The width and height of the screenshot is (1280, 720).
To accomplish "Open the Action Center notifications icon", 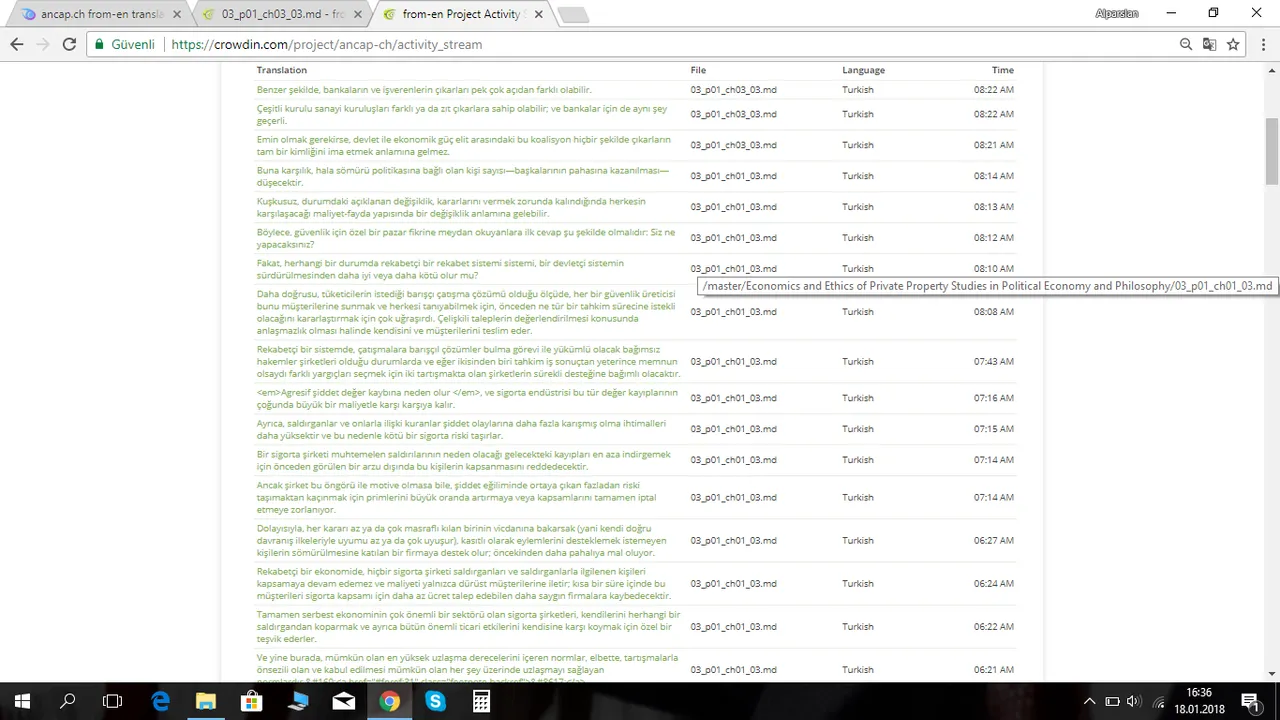I will pyautogui.click(x=1249, y=701).
